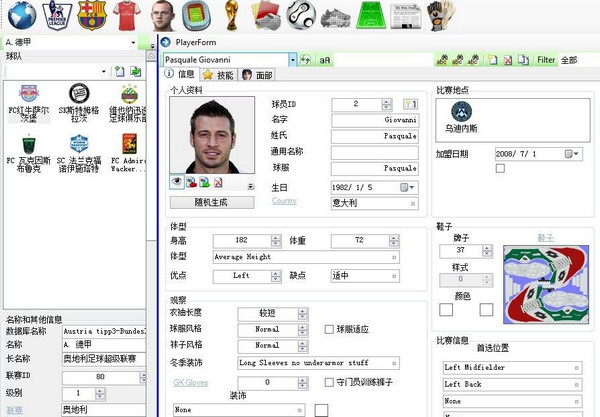The width and height of the screenshot is (600, 417).
Task: Tick the checkbox under 加盟日期
Action: [500, 168]
